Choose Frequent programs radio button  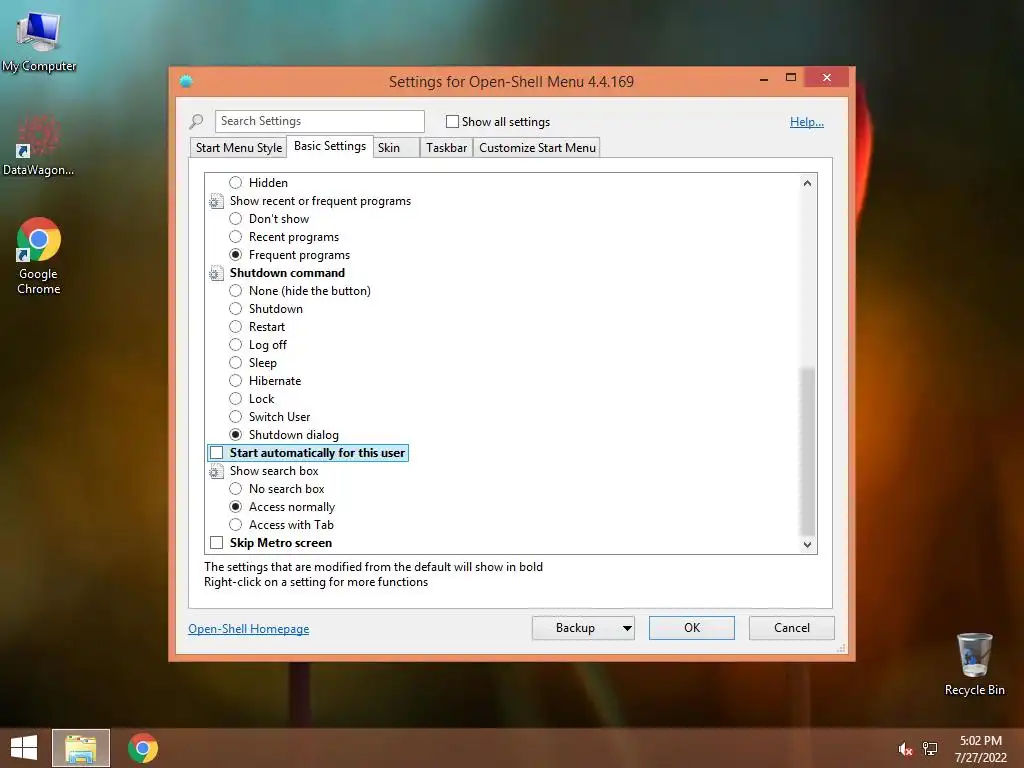coord(236,255)
